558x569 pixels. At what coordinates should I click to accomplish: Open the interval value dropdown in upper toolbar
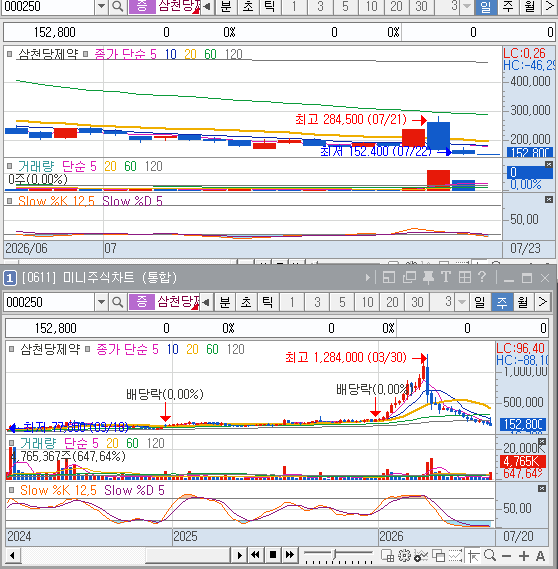click(467, 6)
